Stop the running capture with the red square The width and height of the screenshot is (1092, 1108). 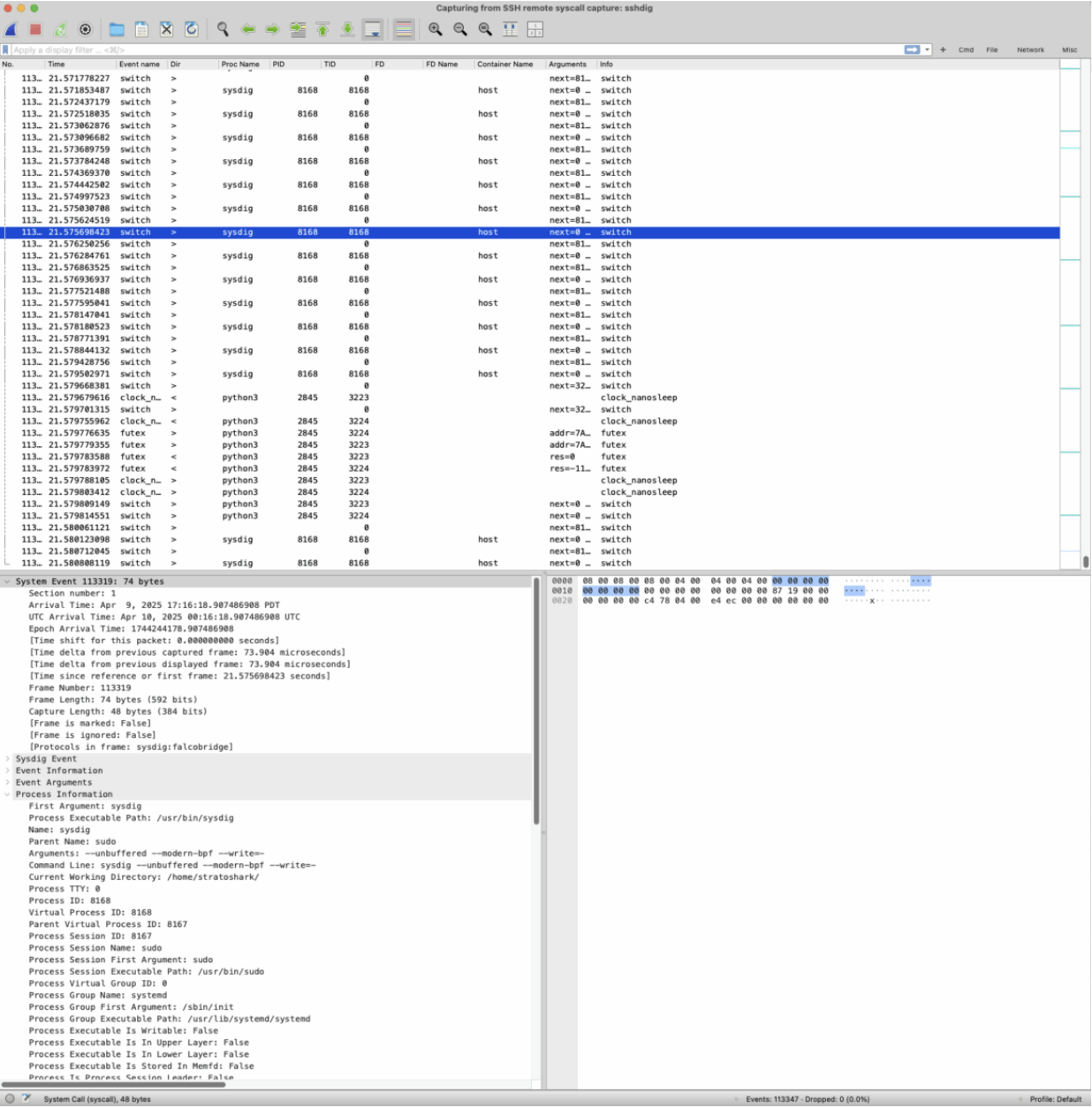(x=35, y=30)
